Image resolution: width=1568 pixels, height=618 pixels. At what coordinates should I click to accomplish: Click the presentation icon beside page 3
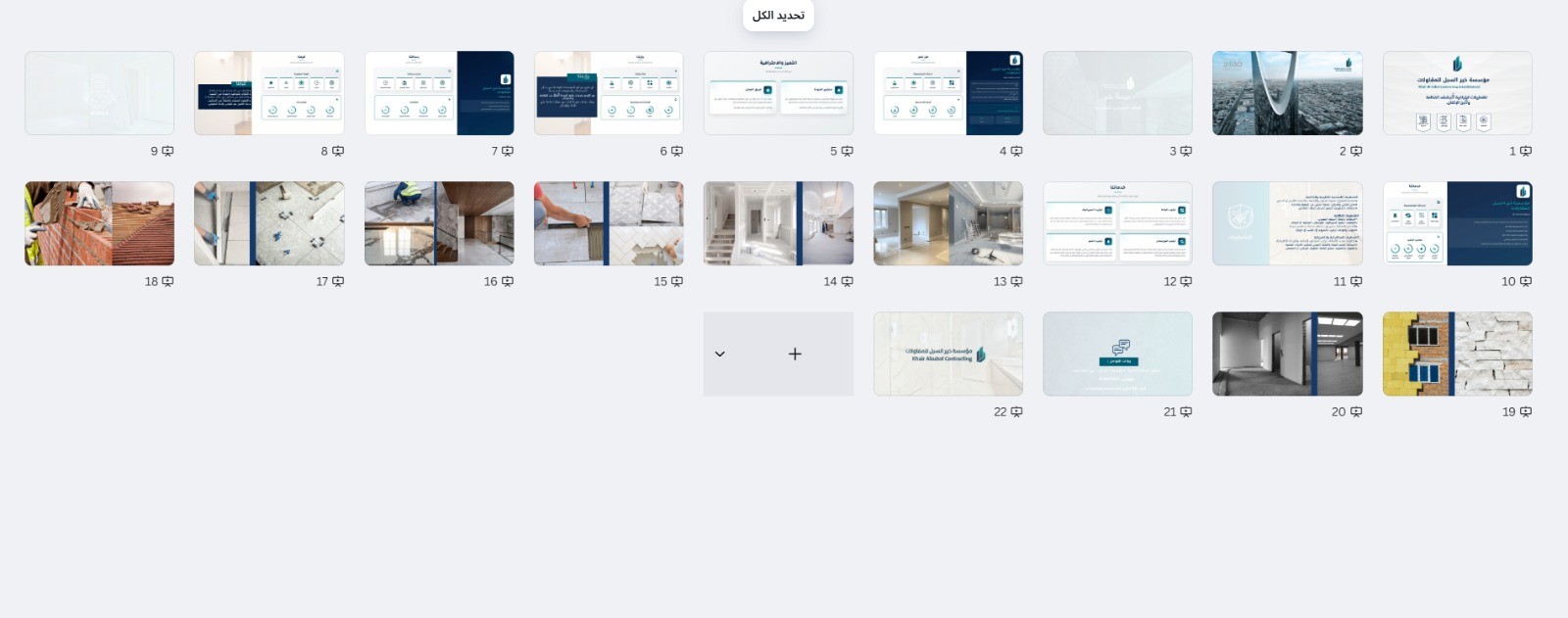click(1187, 151)
